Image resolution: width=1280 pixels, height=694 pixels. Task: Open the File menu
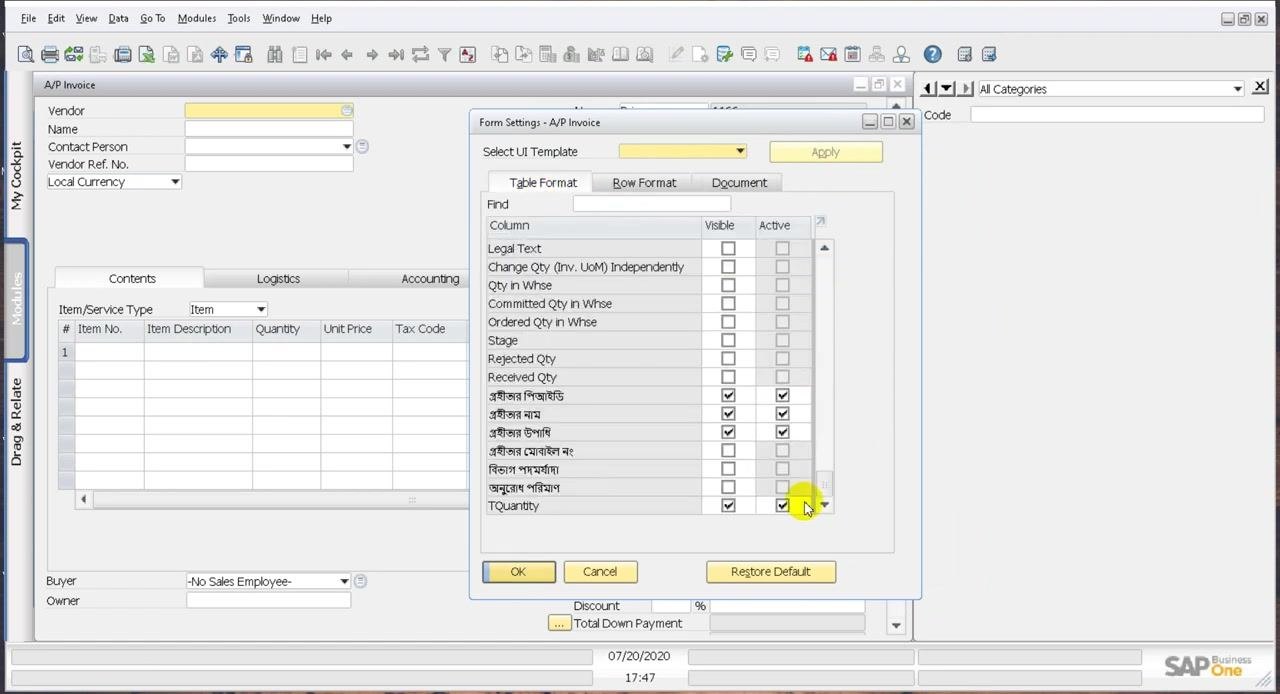(28, 18)
